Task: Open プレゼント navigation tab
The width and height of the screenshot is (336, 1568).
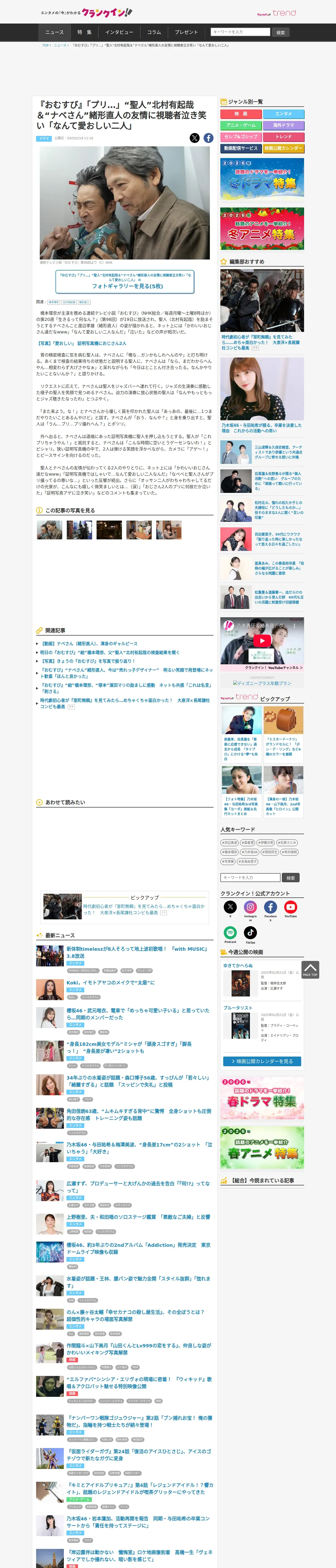Action: pos(187,32)
